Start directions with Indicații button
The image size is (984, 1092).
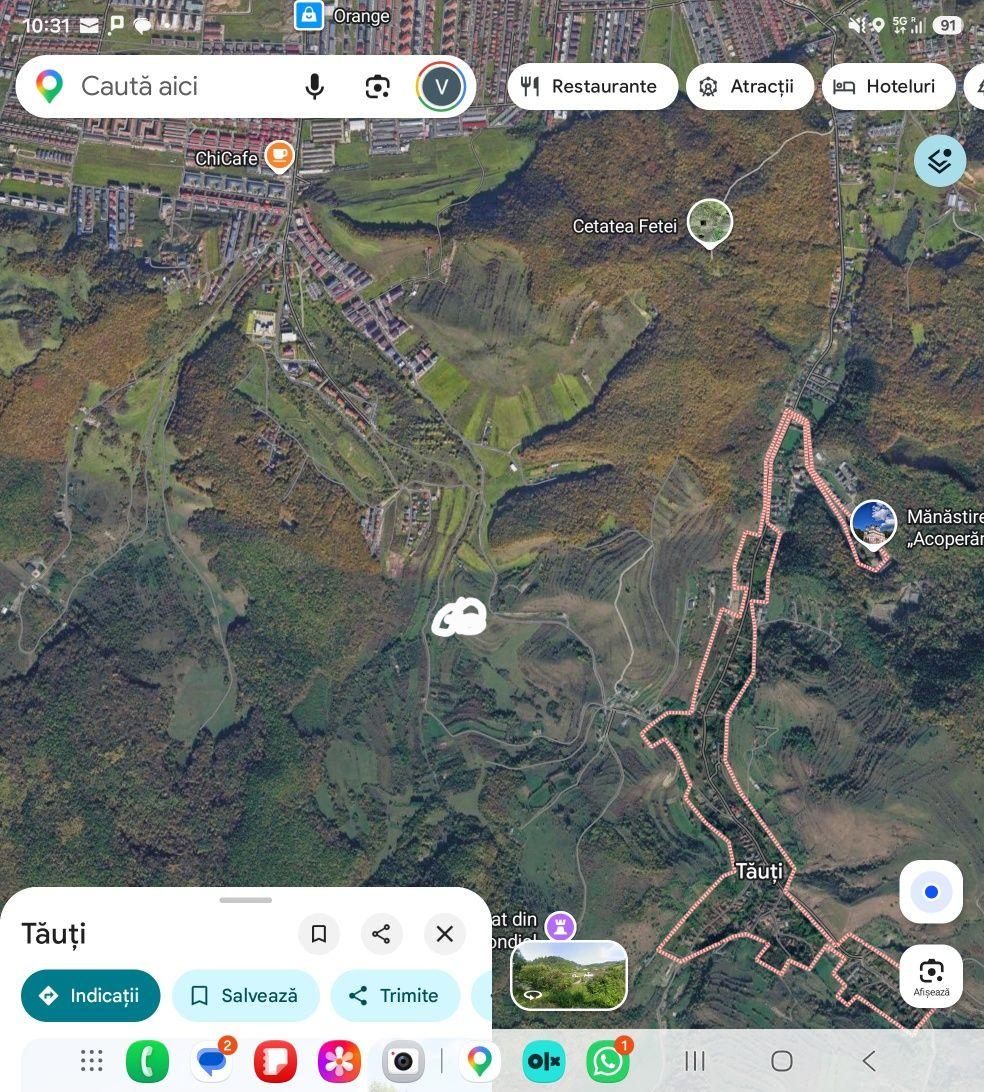tap(91, 995)
